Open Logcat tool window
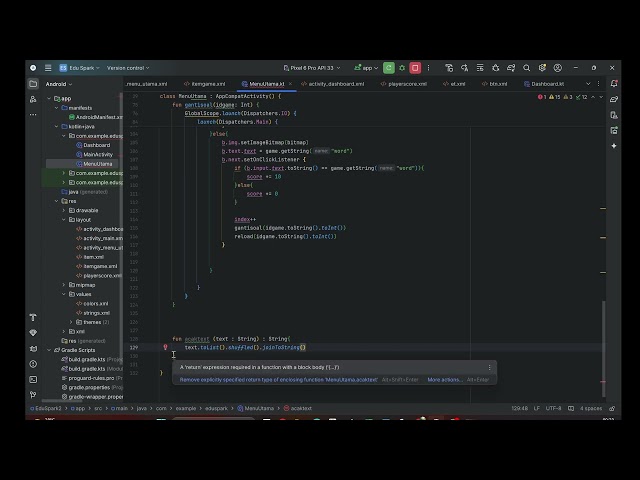Screen dimensions: 640x480 [x=33, y=349]
